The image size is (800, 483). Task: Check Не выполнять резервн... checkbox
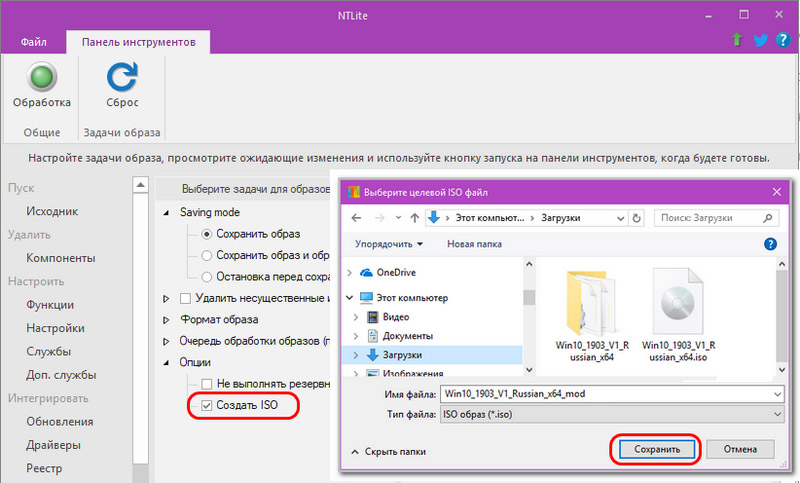click(207, 384)
